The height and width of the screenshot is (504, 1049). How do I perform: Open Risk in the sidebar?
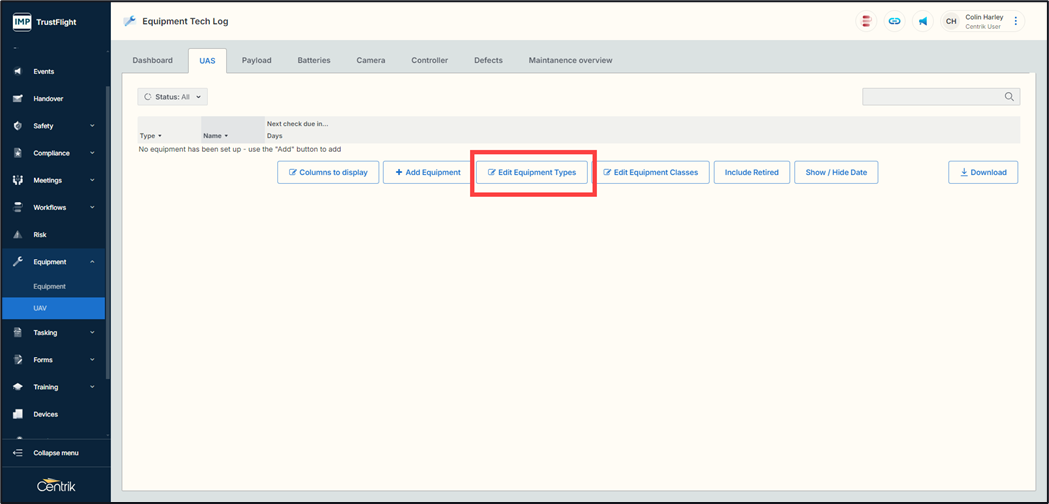[40, 235]
